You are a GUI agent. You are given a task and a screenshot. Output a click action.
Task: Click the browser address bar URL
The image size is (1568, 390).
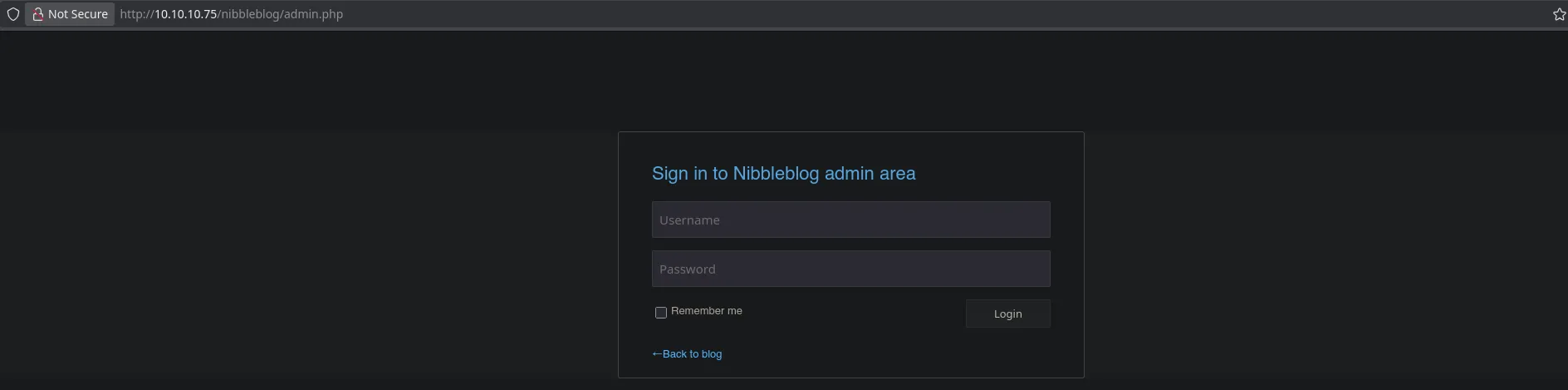click(231, 14)
